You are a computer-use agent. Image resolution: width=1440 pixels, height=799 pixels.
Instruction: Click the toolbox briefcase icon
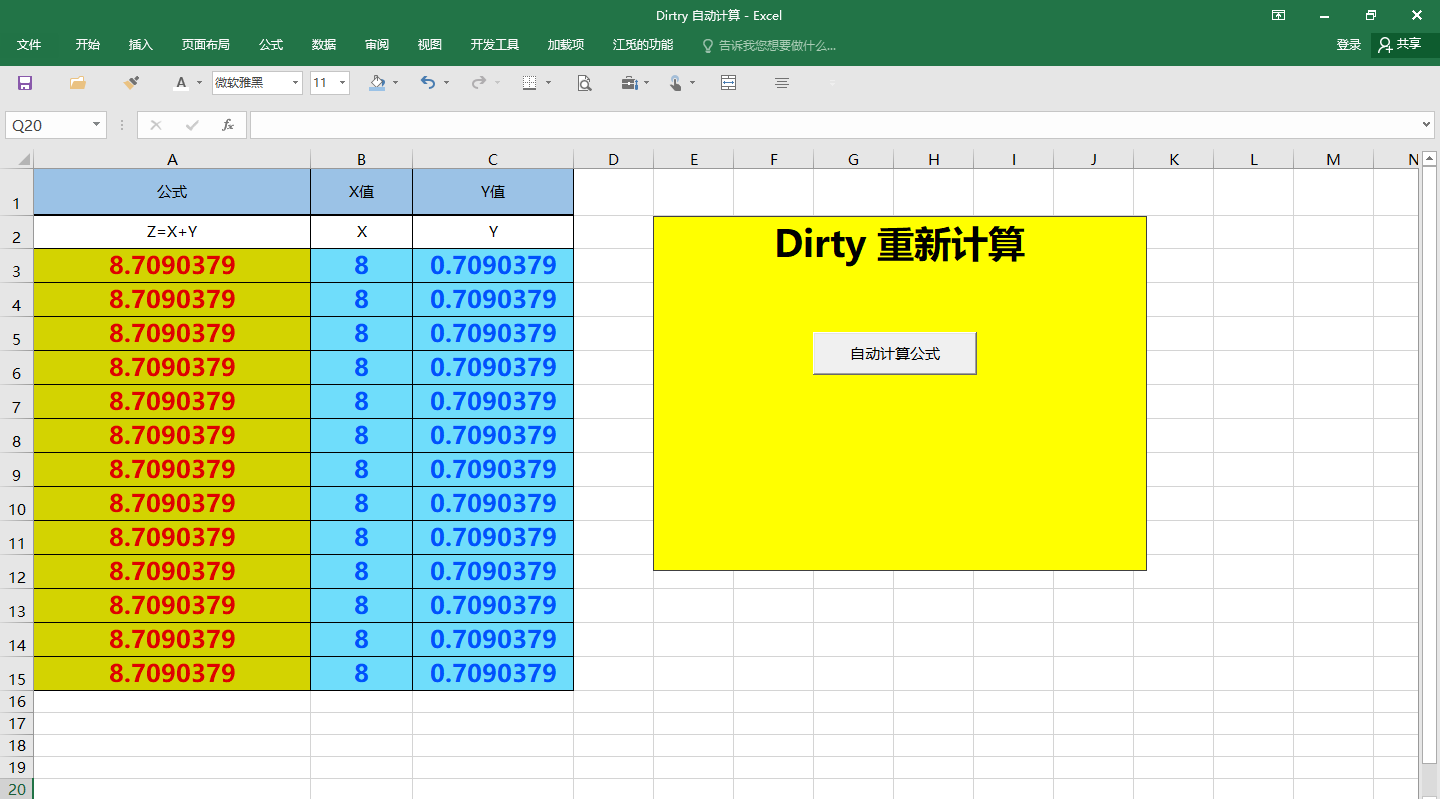click(629, 83)
